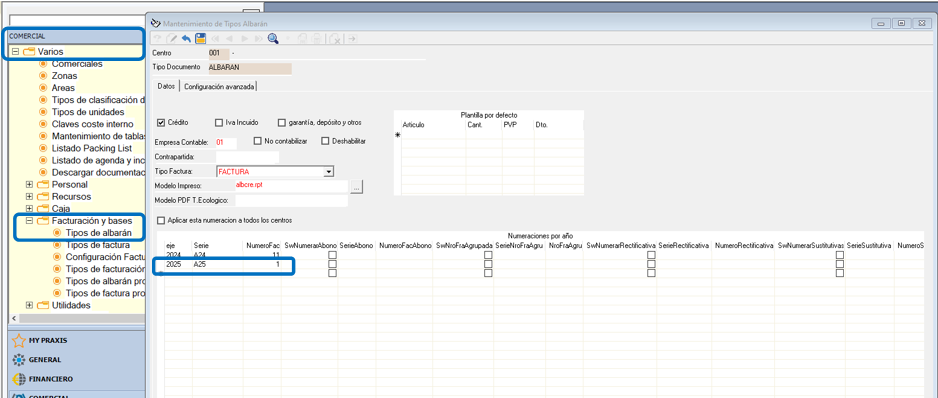This screenshot has width=938, height=398.
Task: Click the orange bullet beside Areas
Action: (42, 88)
